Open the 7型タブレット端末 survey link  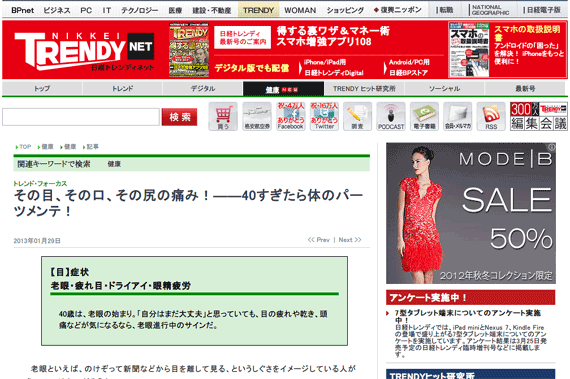[468, 316]
